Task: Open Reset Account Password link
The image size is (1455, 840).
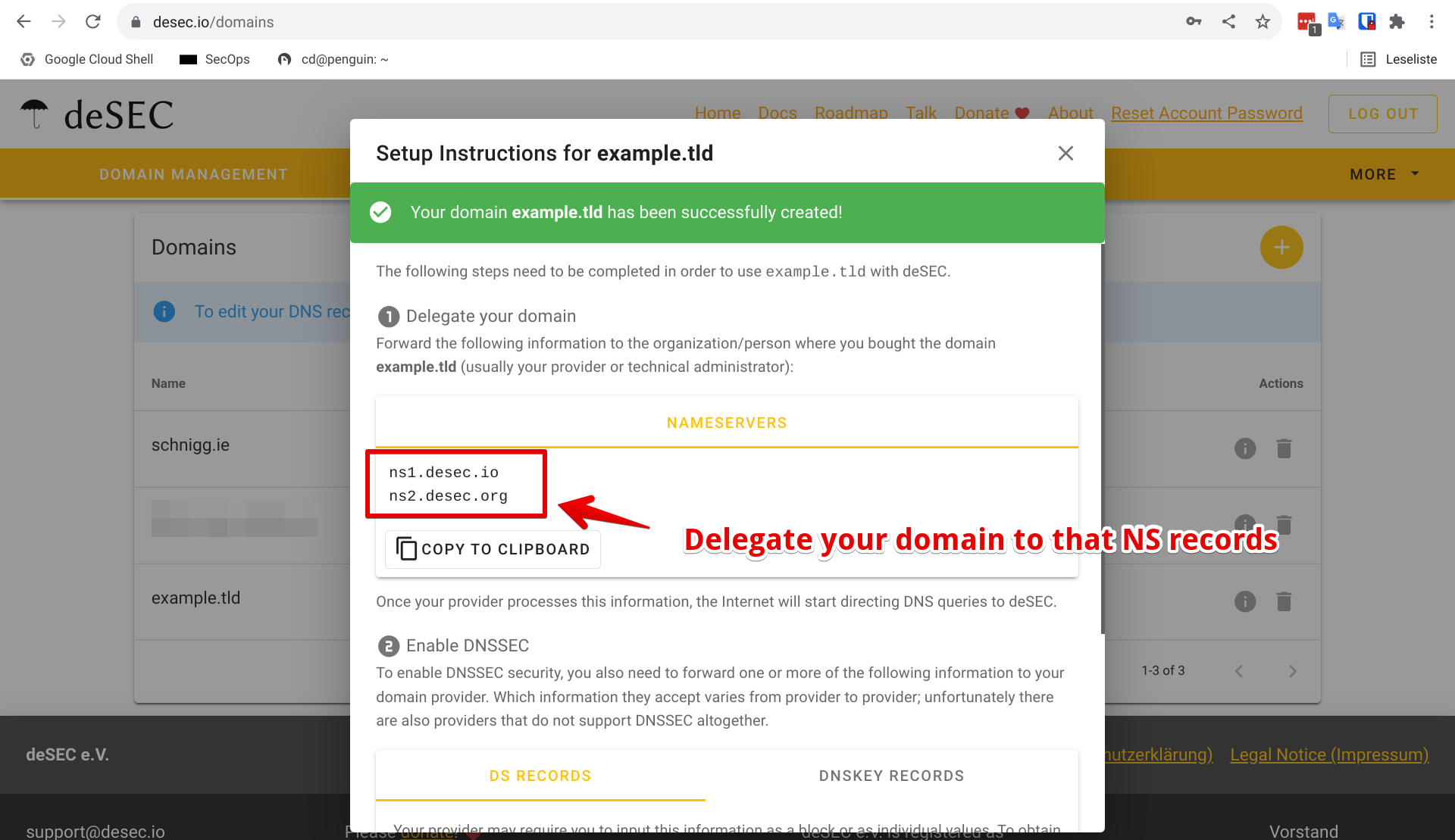Action: point(1206,114)
